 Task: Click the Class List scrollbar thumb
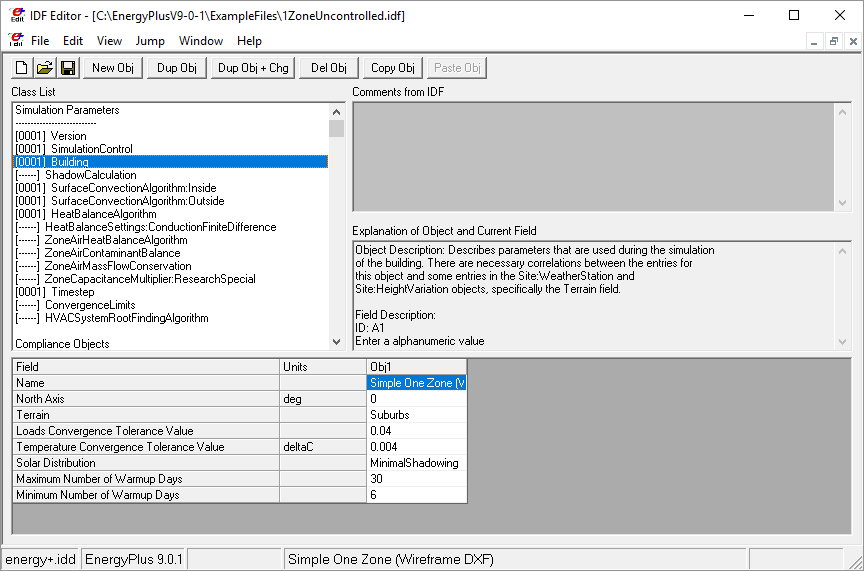click(x=337, y=128)
